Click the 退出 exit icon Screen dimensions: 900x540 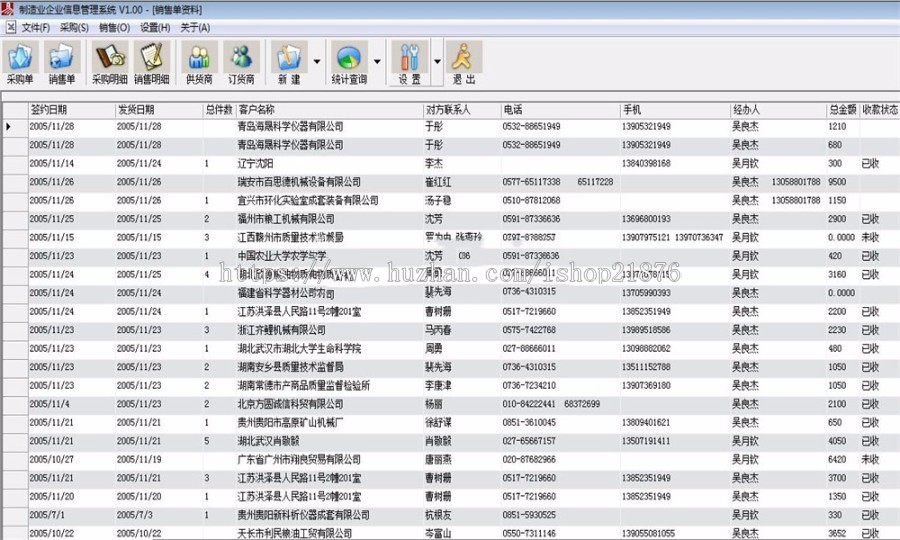click(x=463, y=64)
